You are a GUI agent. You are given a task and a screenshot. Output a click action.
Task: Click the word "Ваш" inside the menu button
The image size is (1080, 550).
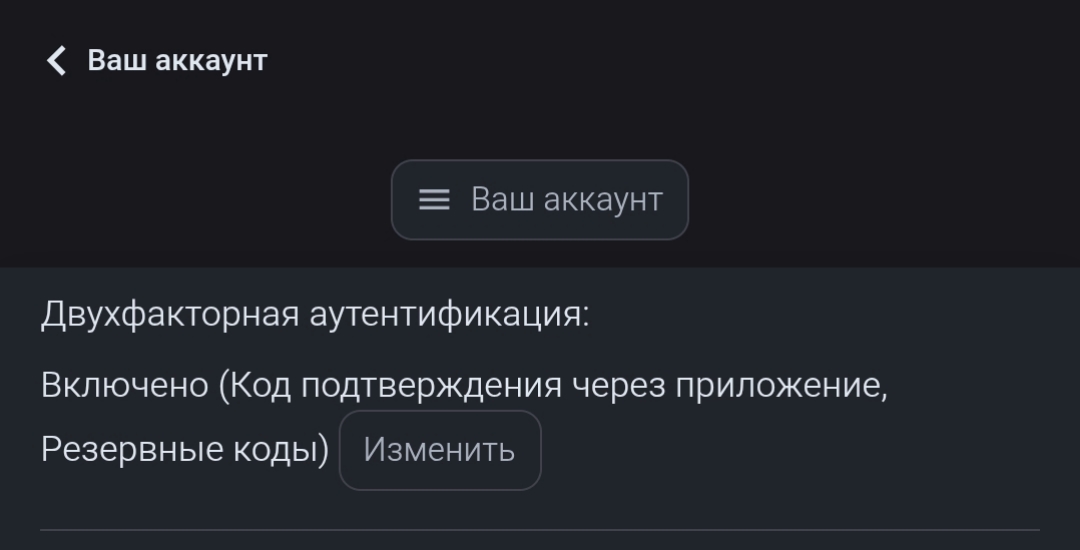(502, 200)
